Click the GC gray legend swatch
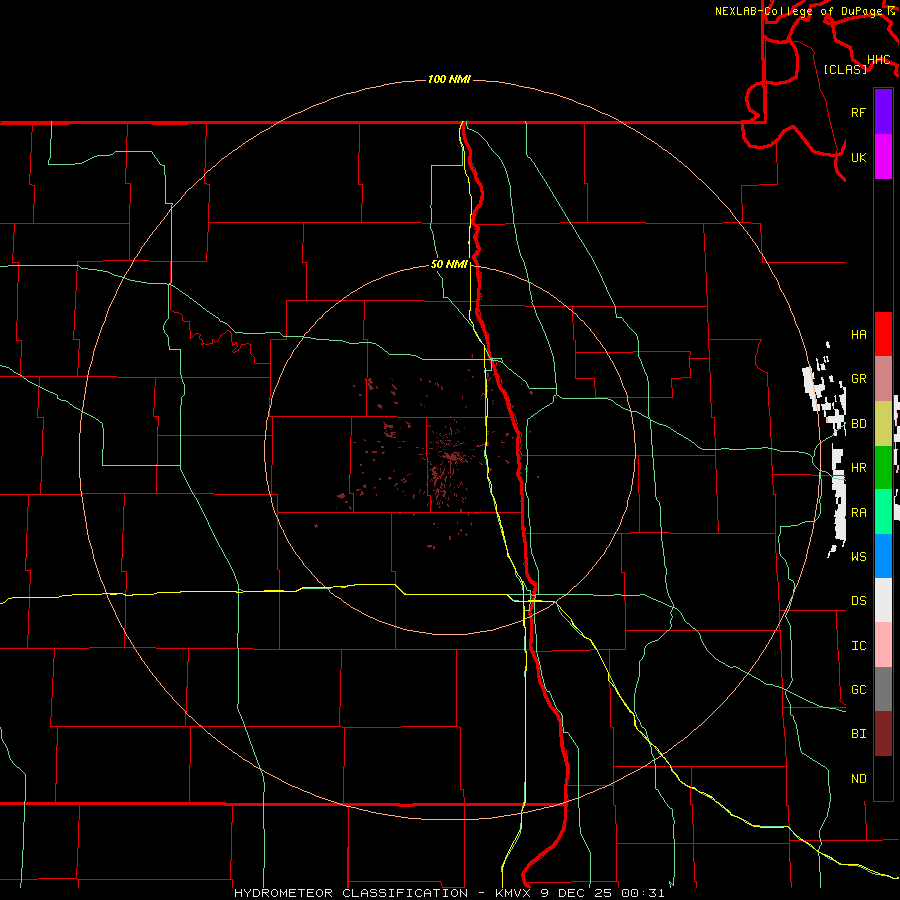 (883, 689)
